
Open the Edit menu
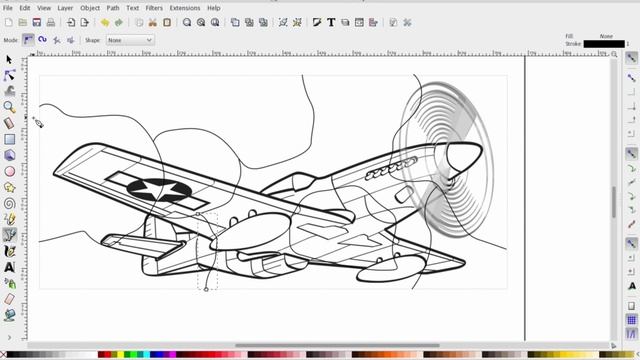[x=25, y=8]
